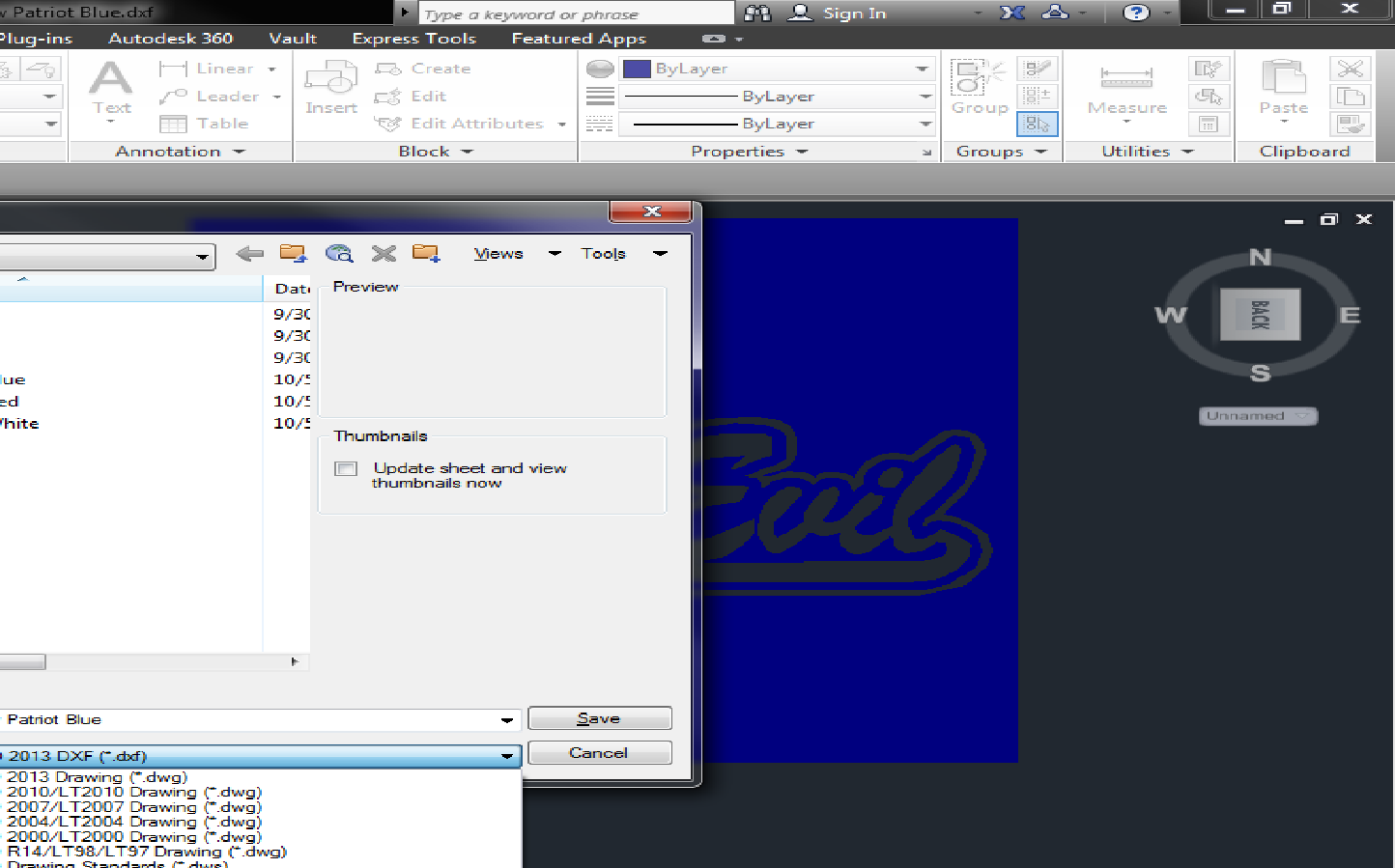
Task: Click Up one level folder icon
Action: tap(293, 254)
